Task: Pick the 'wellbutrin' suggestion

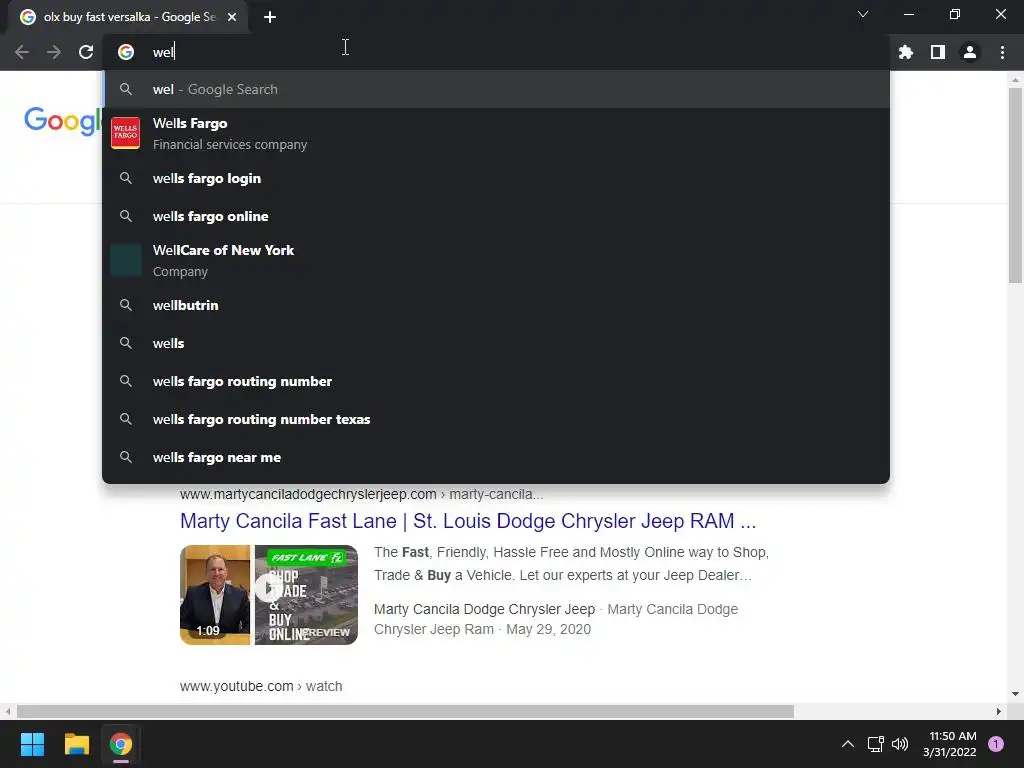Action: (x=496, y=305)
